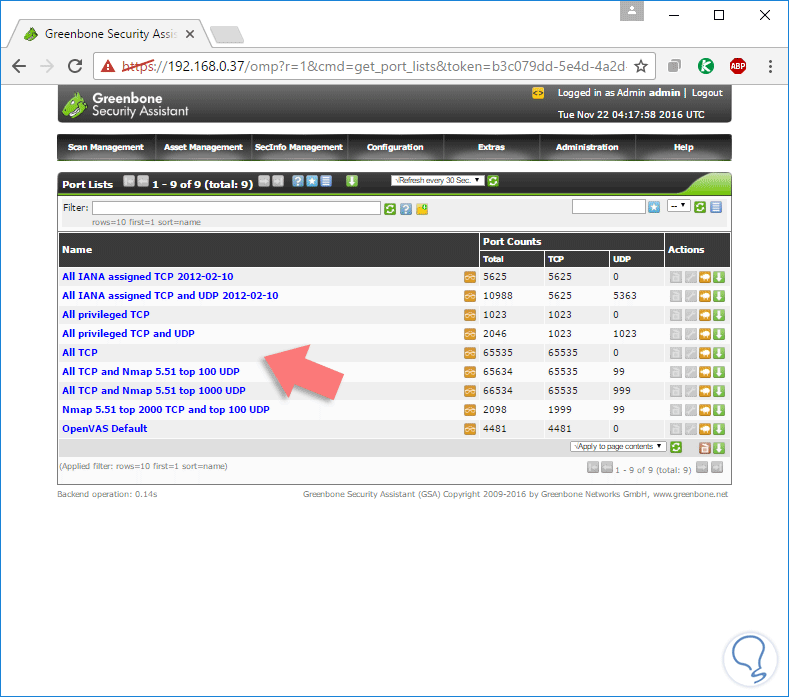This screenshot has height=697, width=789.
Task: Click glasses icon for OpenVAS Default row
Action: [x=469, y=429]
